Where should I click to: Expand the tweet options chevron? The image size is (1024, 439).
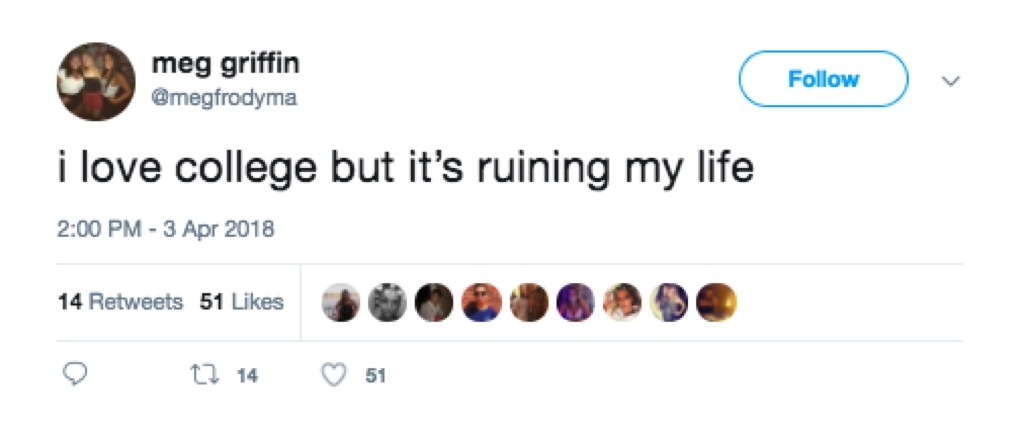click(951, 80)
